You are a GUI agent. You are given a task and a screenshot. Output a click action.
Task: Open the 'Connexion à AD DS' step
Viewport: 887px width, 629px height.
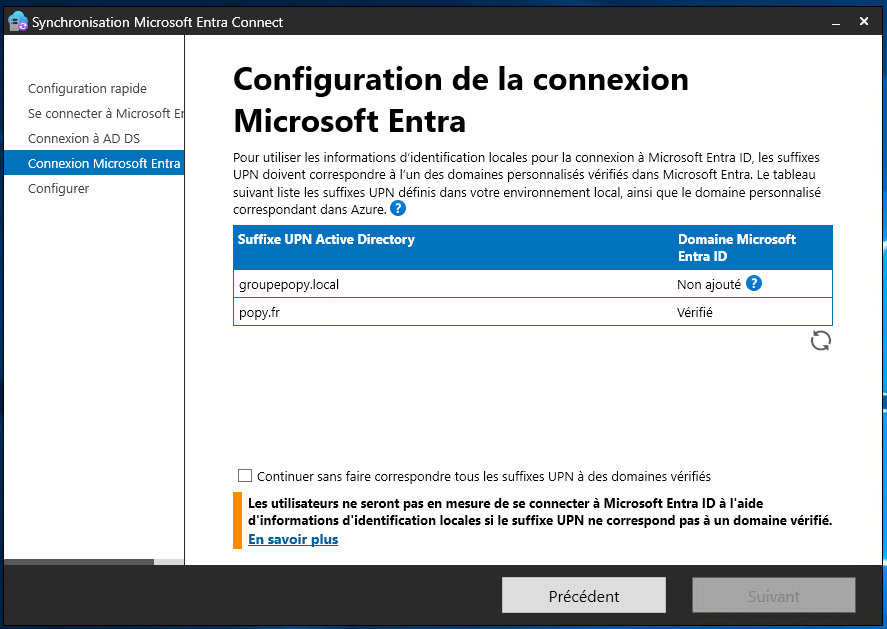coord(84,138)
